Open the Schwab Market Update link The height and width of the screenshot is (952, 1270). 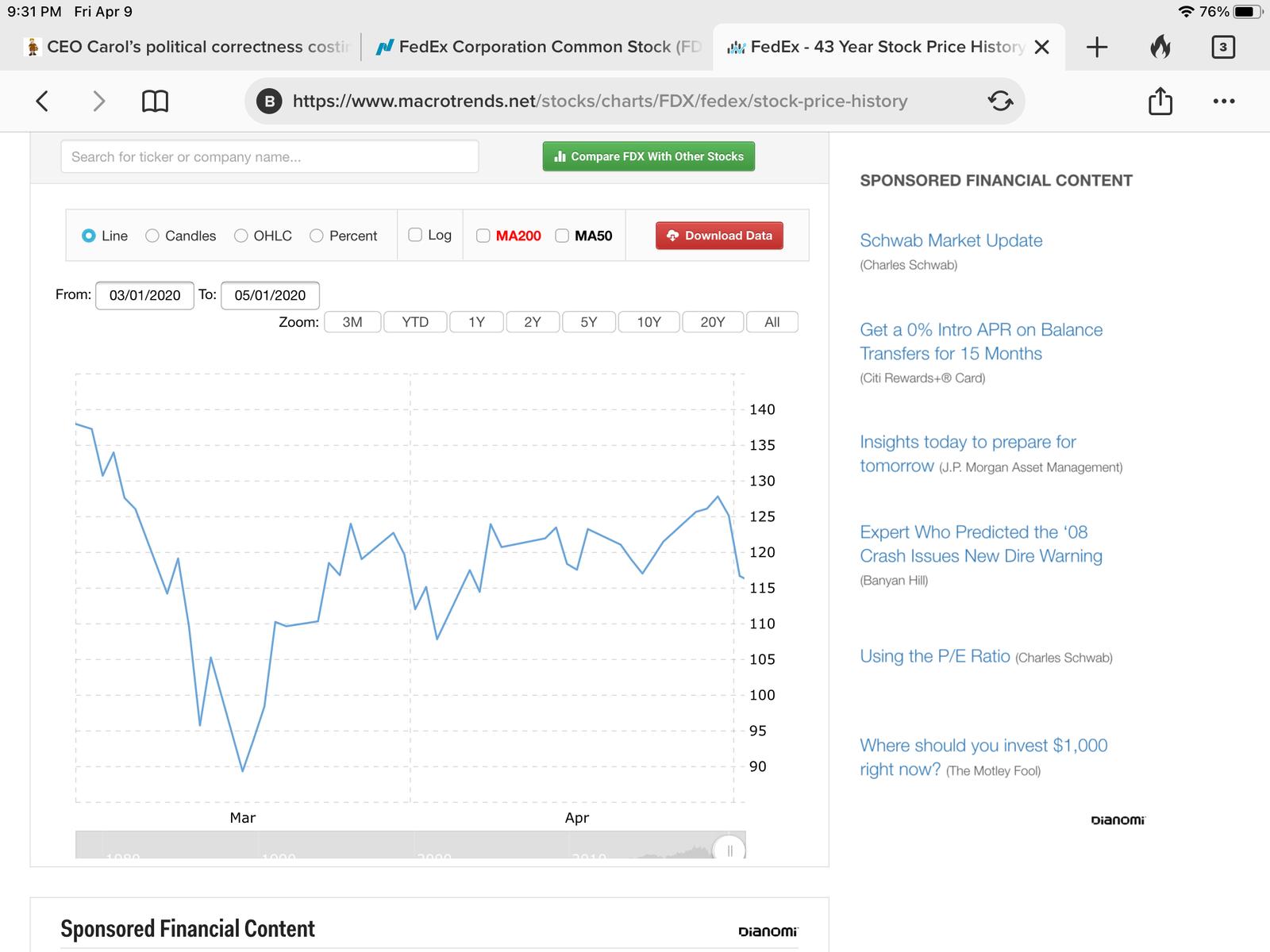tap(951, 240)
